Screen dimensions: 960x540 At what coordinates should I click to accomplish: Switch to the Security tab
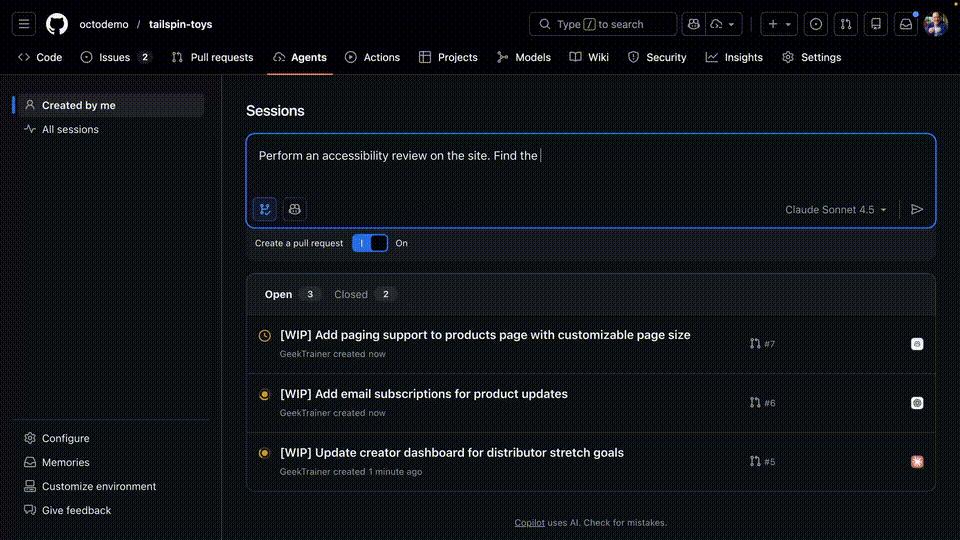(x=657, y=57)
